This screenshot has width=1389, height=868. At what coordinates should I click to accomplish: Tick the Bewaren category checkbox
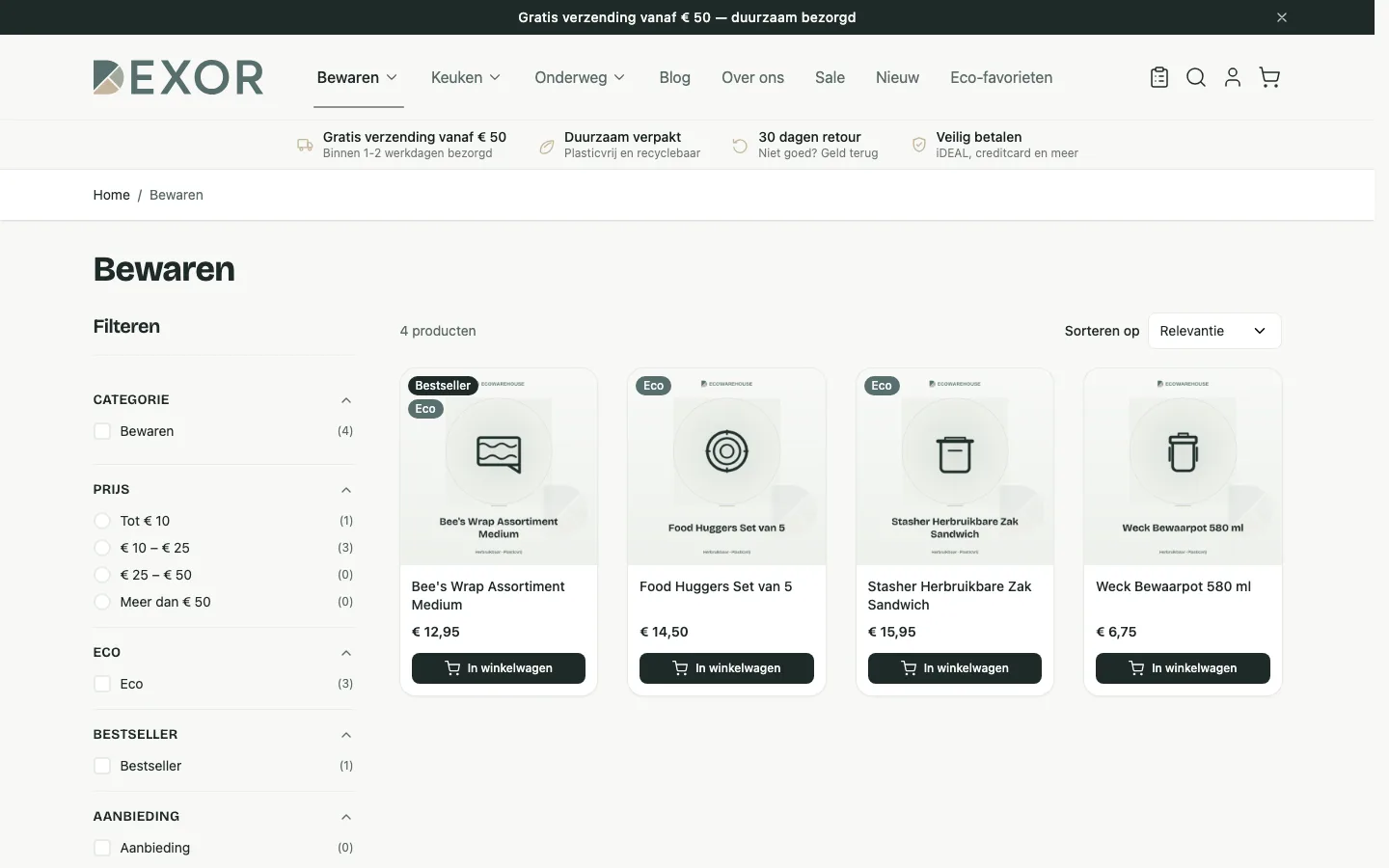(102, 431)
